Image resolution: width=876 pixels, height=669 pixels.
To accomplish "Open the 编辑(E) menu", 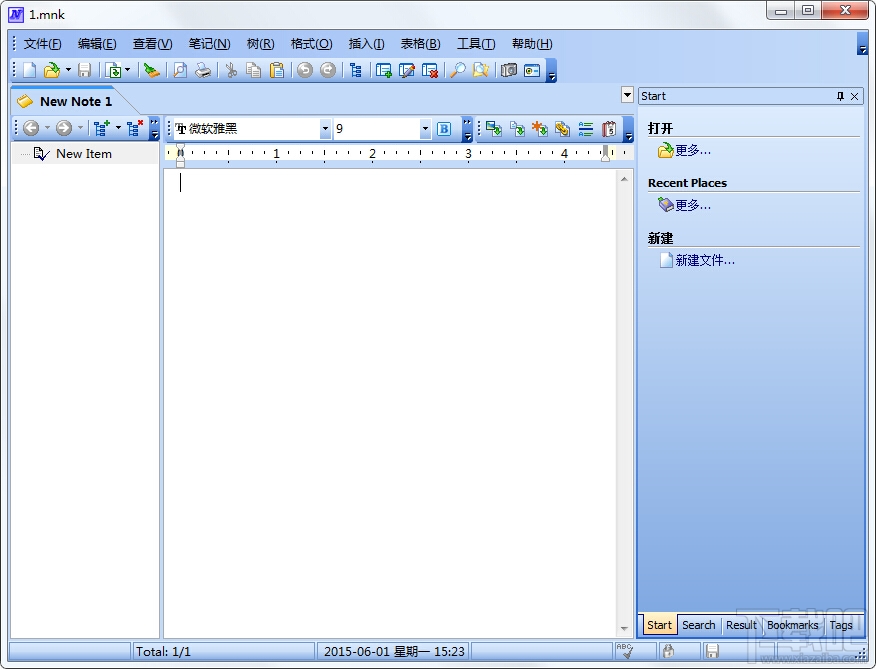I will [97, 44].
